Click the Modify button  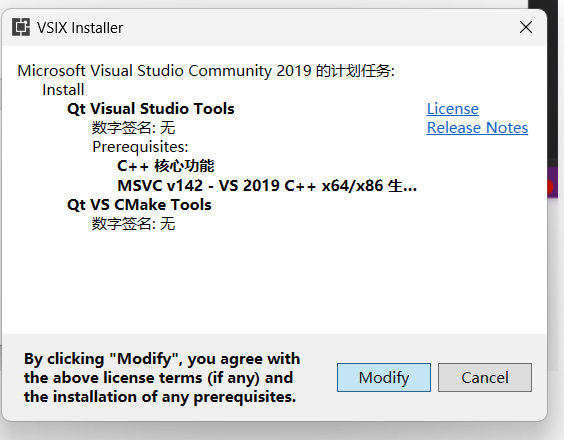coord(384,377)
